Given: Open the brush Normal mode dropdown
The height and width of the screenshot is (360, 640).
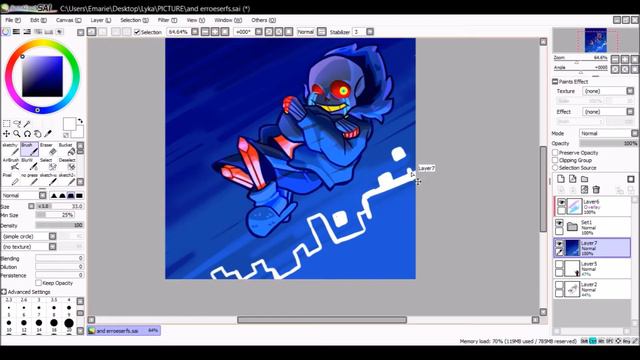Looking at the screenshot, I should point(42,195).
